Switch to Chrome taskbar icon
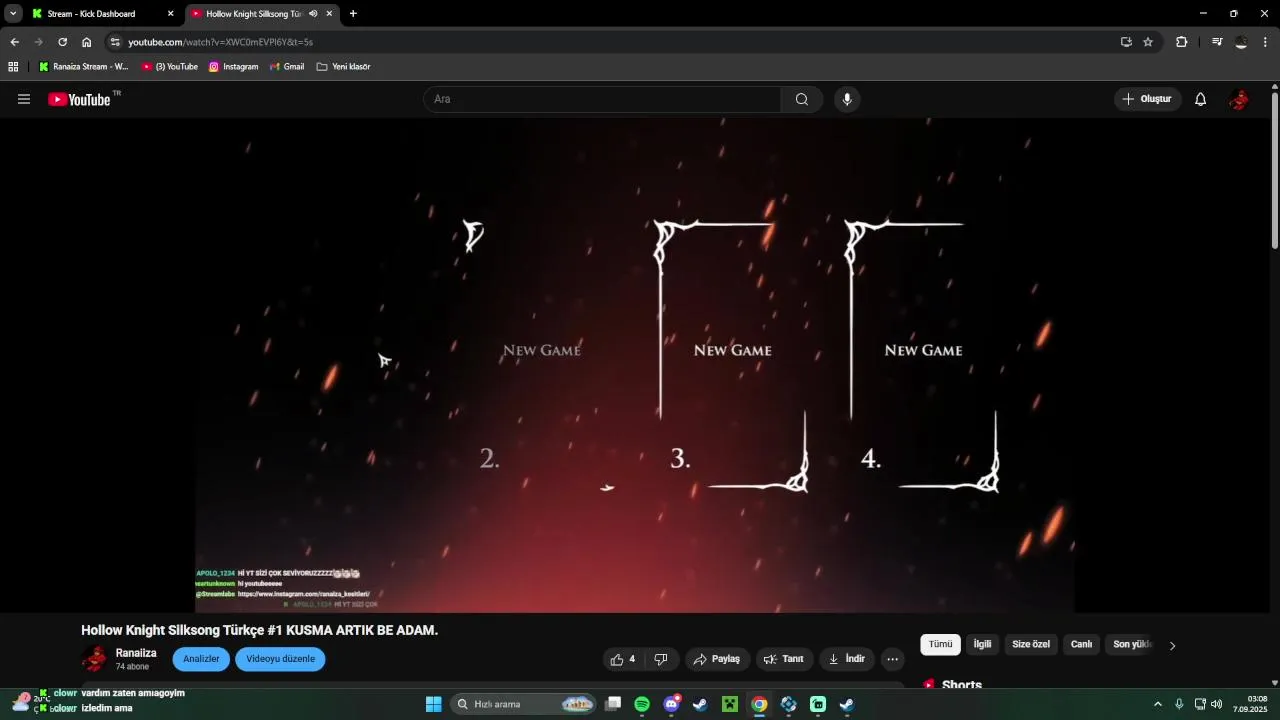 (x=760, y=704)
